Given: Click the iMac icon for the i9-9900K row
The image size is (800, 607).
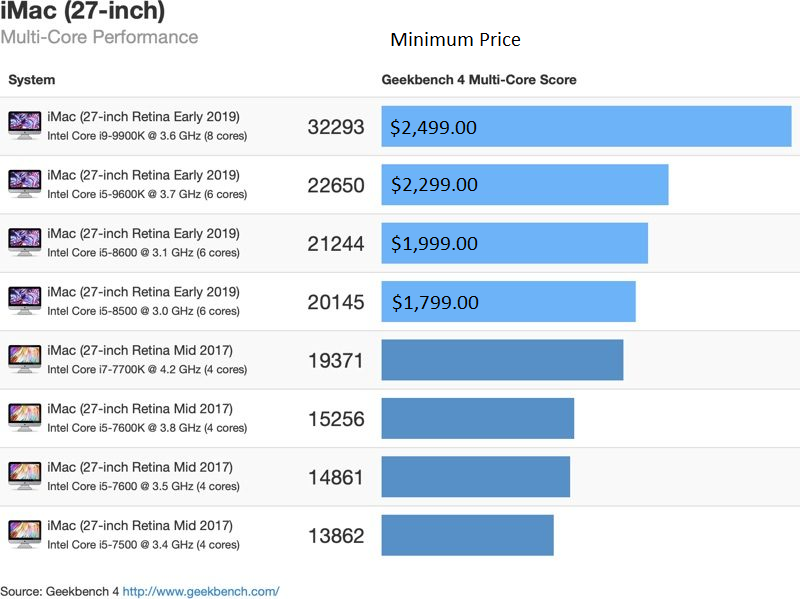Looking at the screenshot, I should 24,125.
